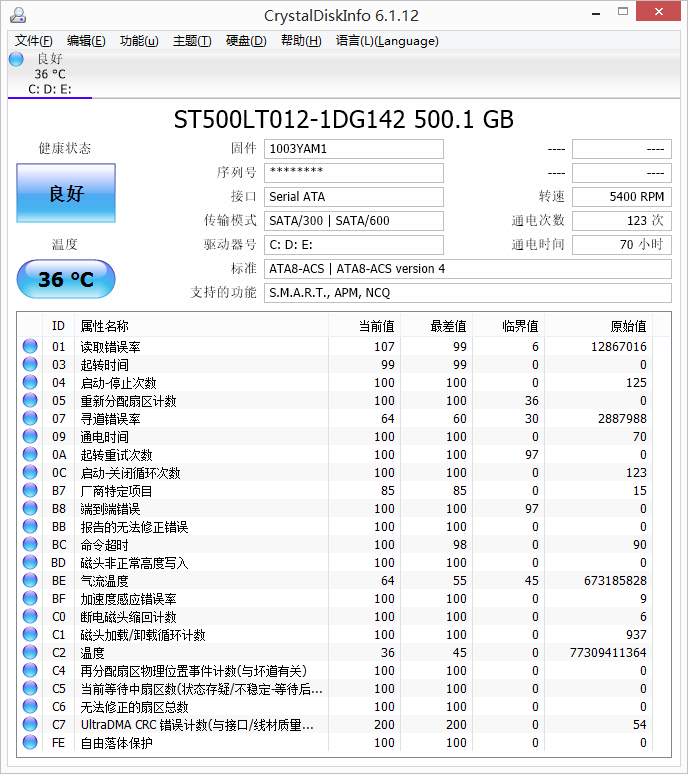Click status orb for attribute C5 当前等待中扇区数
The image size is (688, 774).
click(x=30, y=689)
